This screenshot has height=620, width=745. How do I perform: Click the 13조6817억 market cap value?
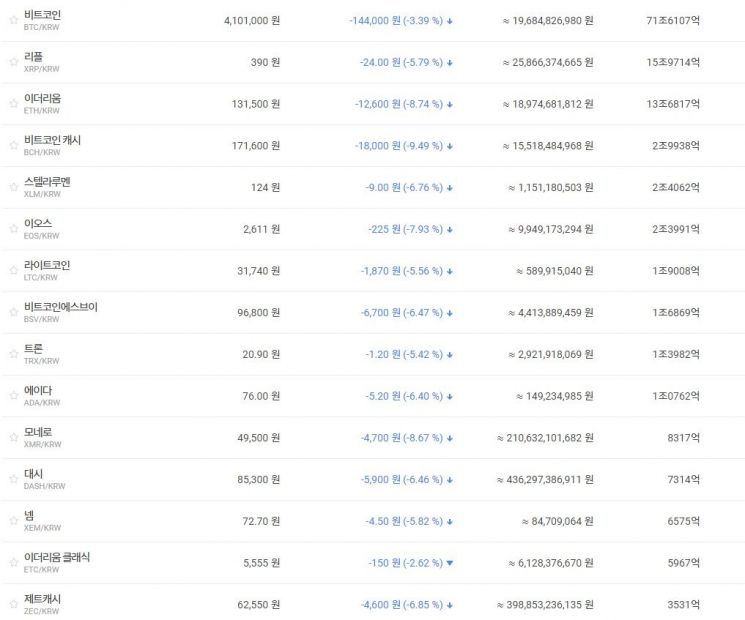coord(673,104)
